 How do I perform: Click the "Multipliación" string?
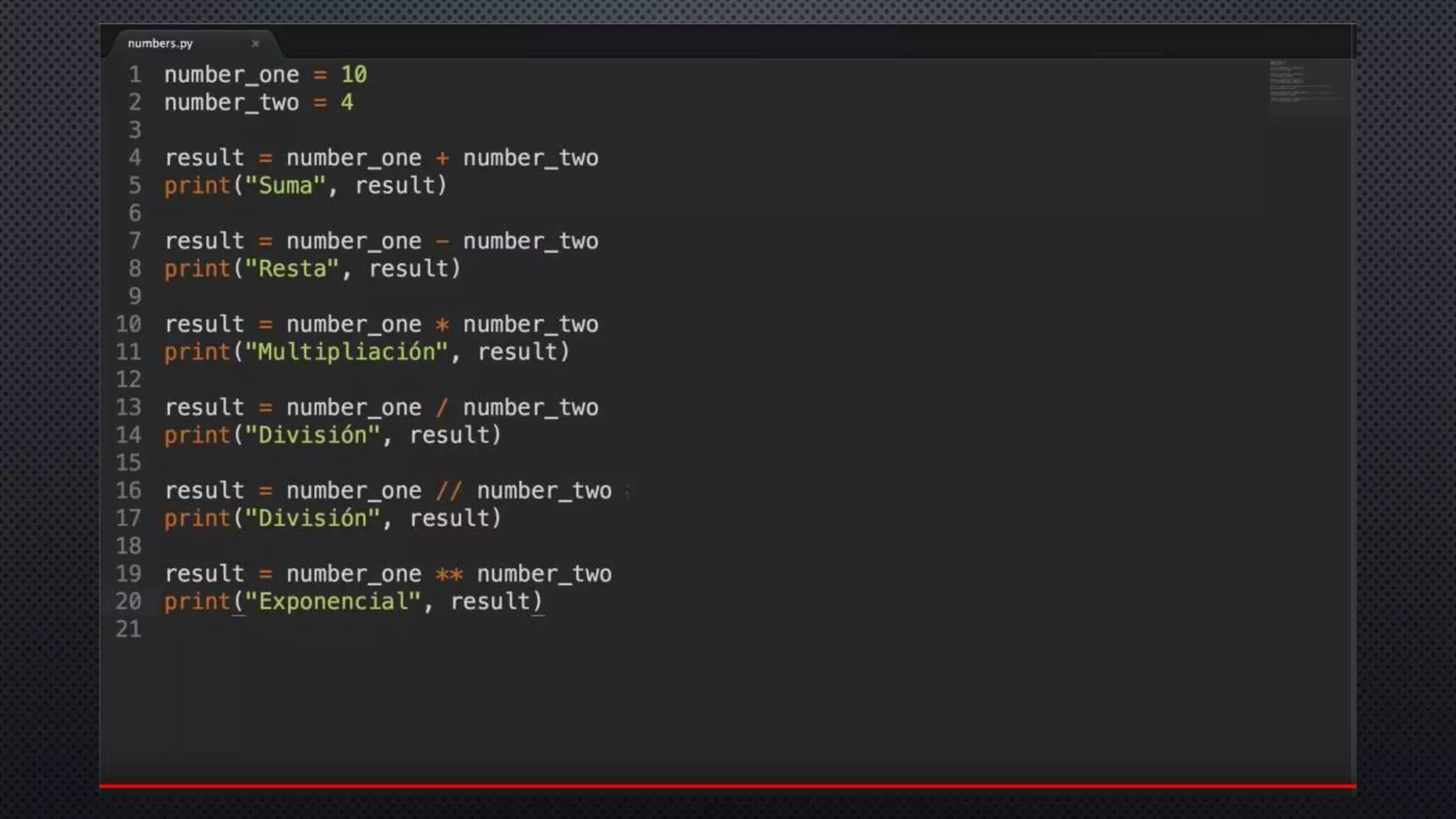pos(346,352)
